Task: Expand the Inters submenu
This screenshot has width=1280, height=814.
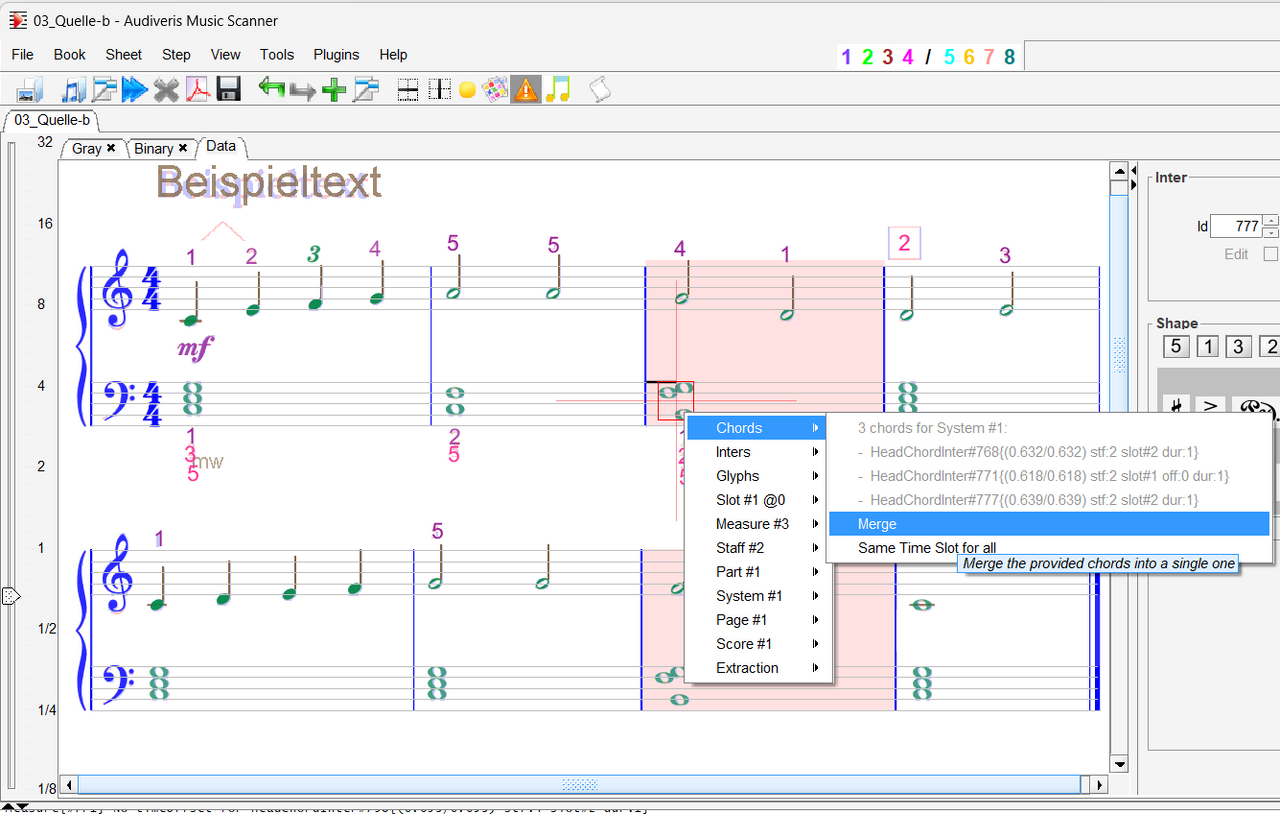Action: click(758, 452)
